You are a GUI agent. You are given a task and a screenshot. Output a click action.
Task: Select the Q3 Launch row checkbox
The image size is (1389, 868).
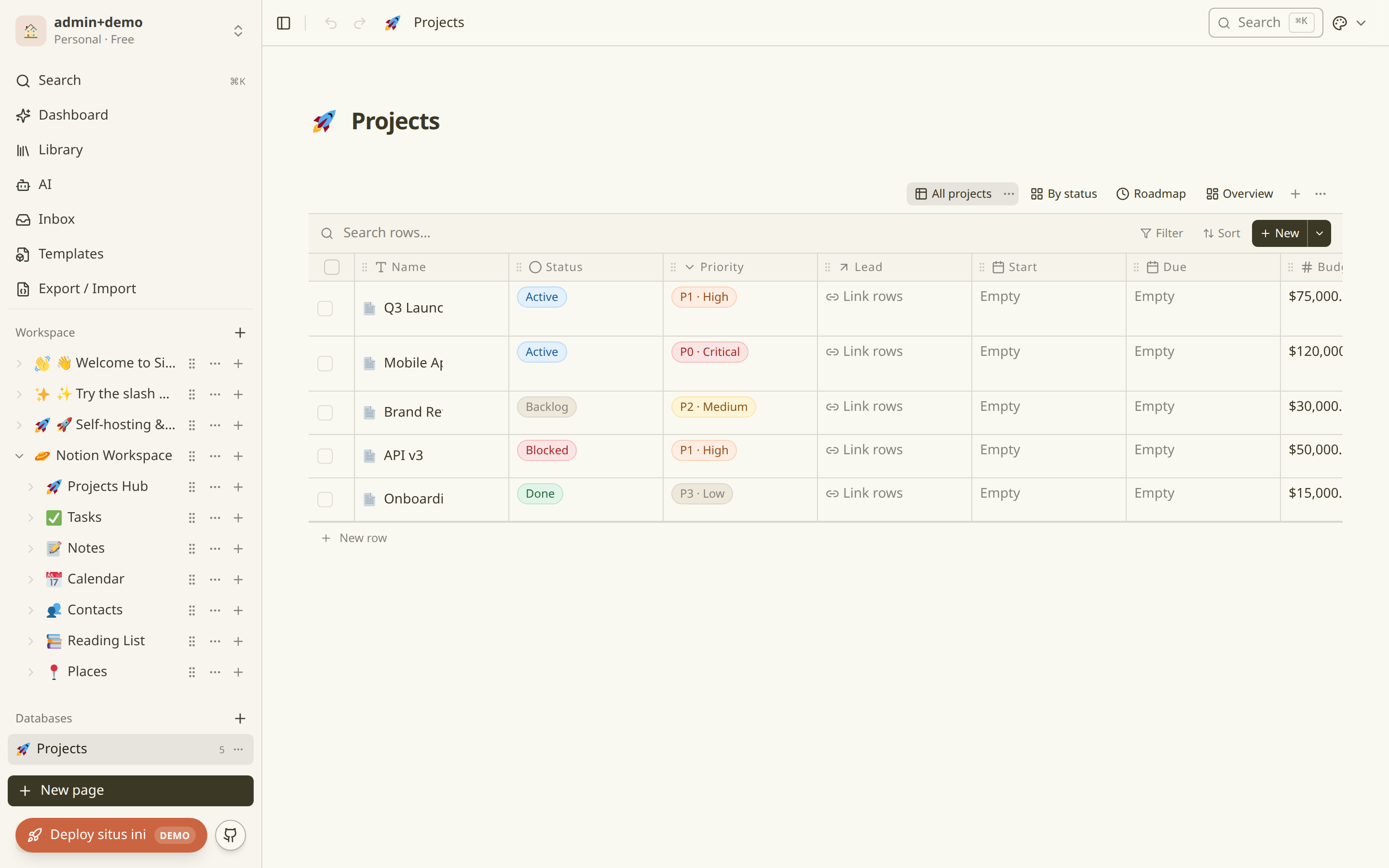325,309
